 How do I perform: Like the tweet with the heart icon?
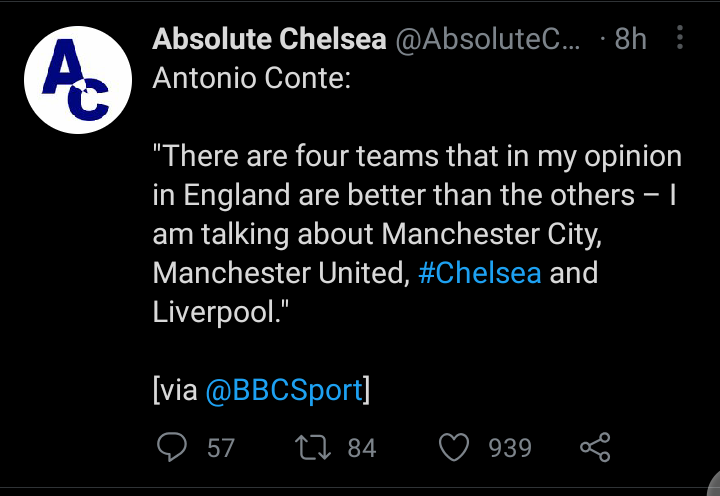tap(455, 447)
